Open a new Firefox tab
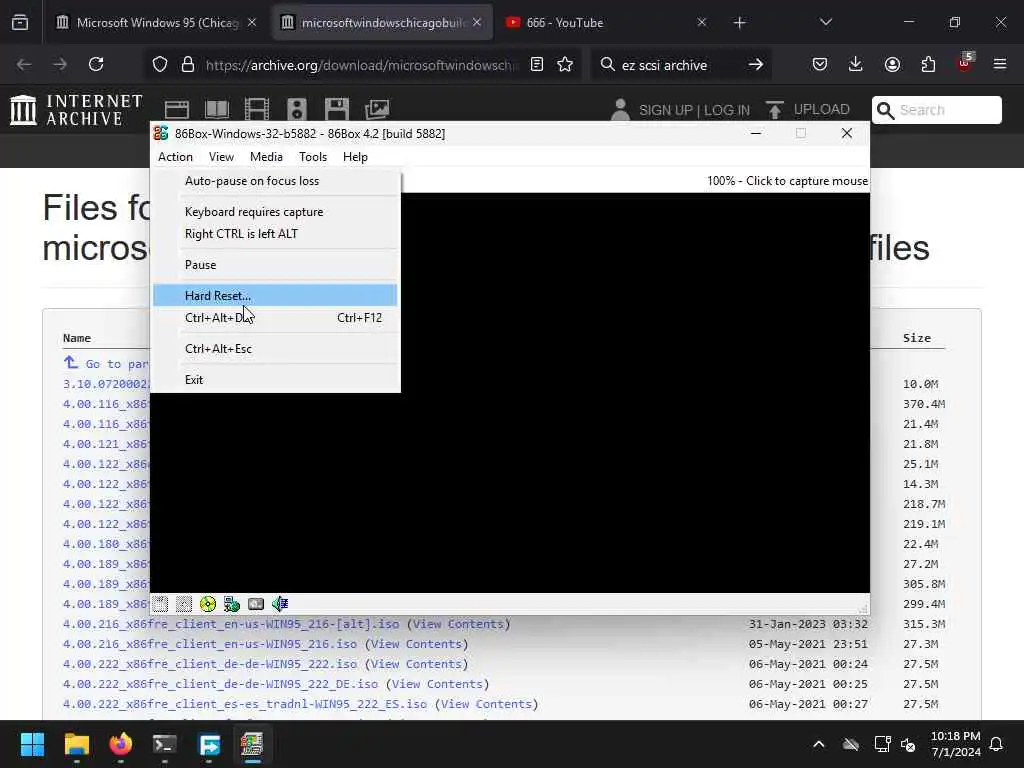The width and height of the screenshot is (1024, 768). click(x=739, y=23)
